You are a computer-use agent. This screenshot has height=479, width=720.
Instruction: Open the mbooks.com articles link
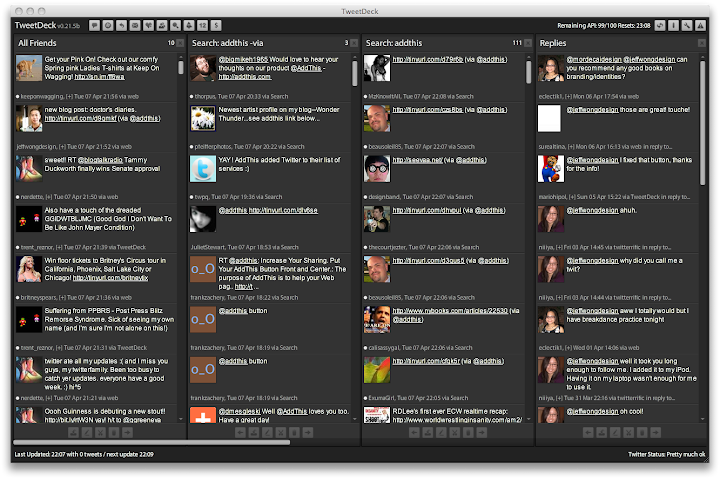(450, 311)
